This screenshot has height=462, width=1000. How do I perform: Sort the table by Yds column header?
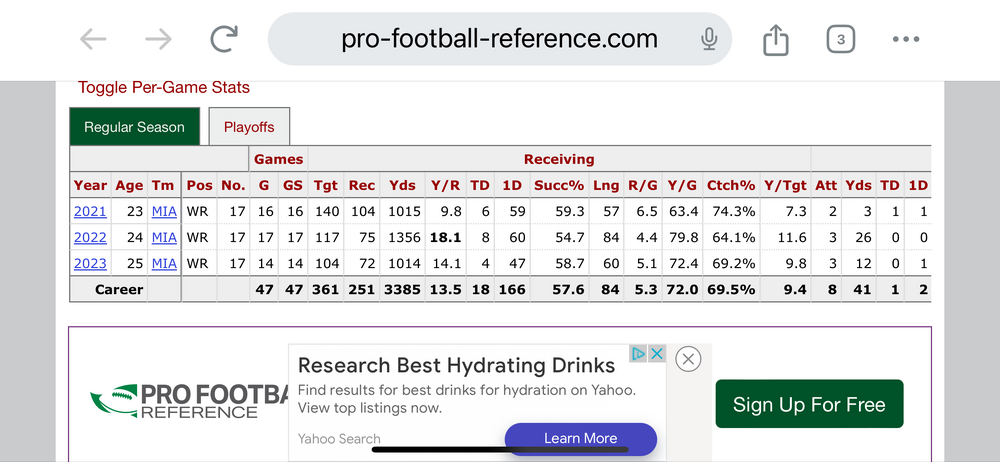[x=401, y=185]
